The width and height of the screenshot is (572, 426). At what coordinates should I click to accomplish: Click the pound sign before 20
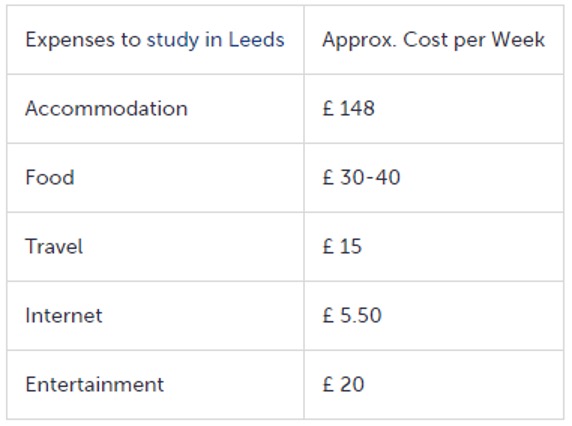(x=328, y=384)
